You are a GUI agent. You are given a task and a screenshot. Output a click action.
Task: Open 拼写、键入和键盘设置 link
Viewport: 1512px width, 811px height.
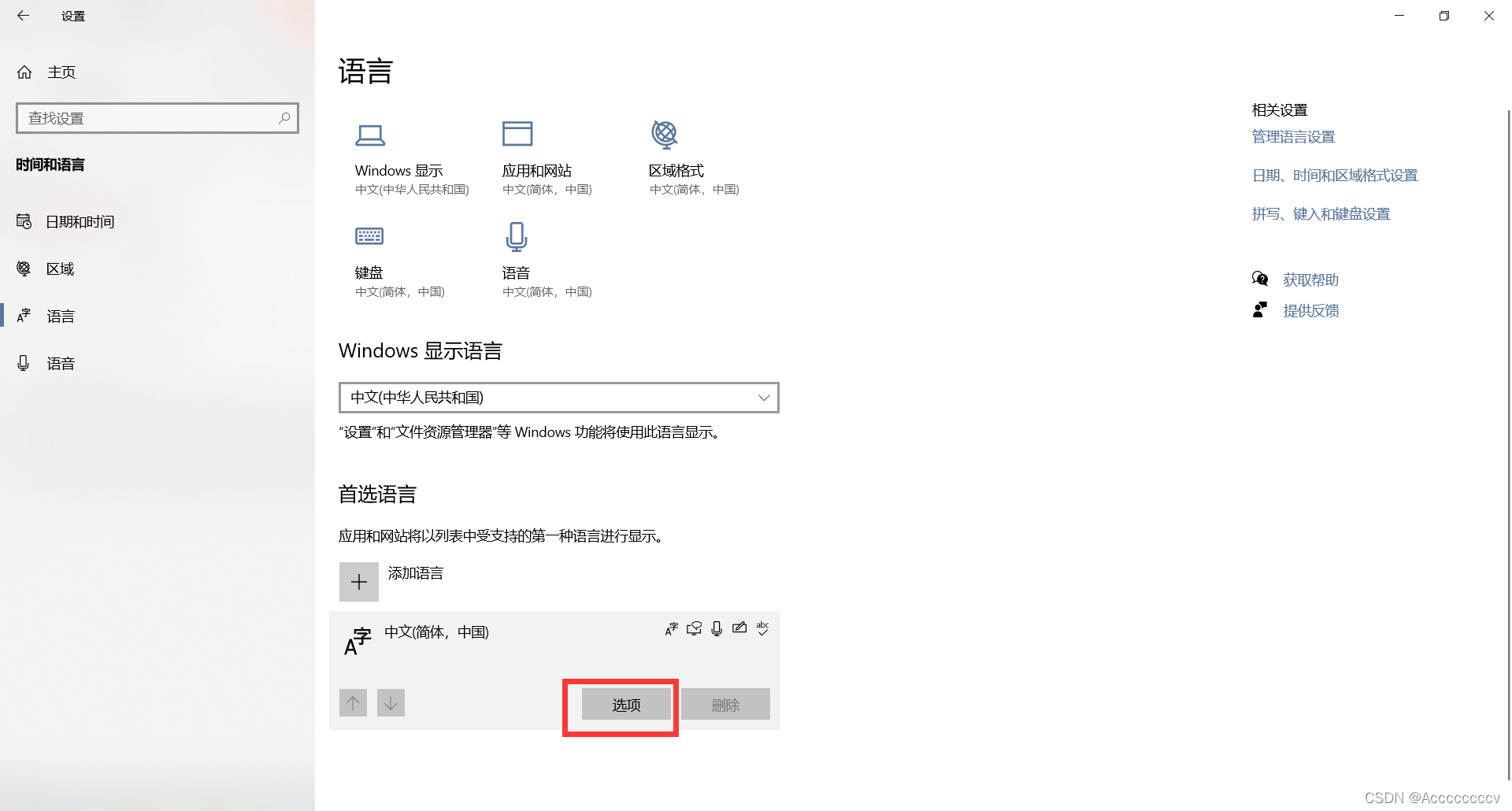point(1321,214)
